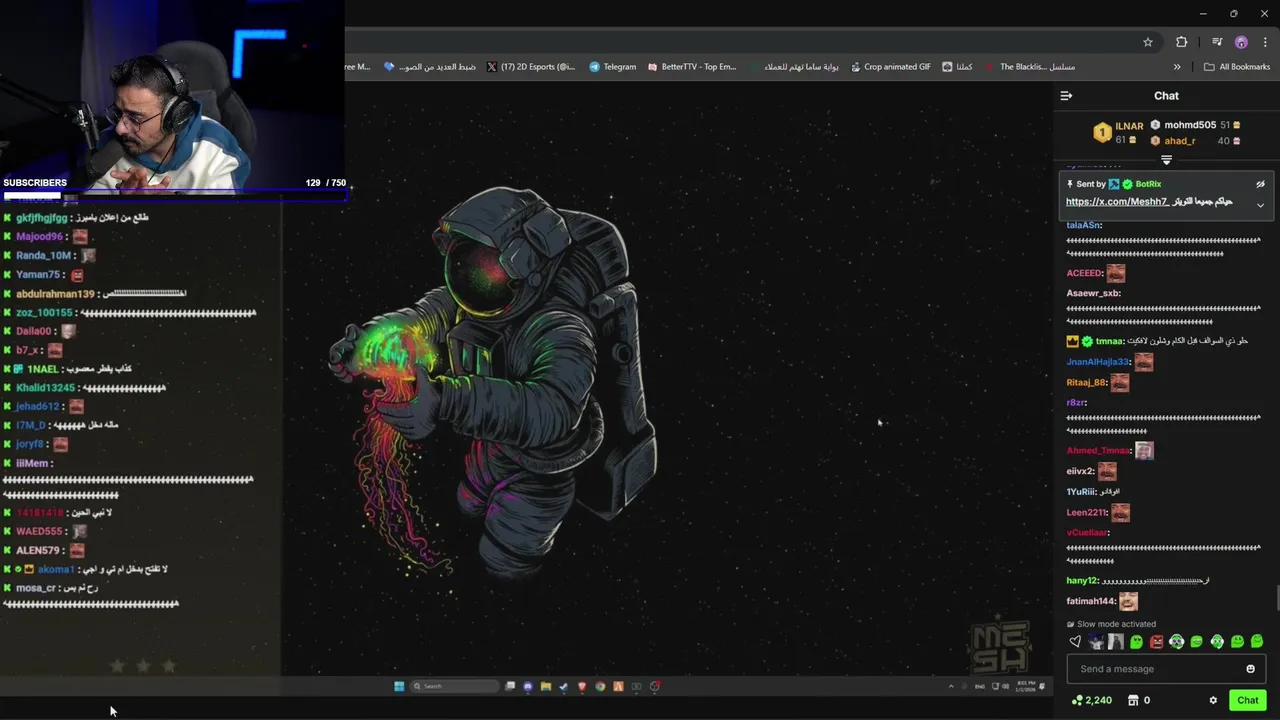
Task: Open Chrome from the taskbar
Action: click(x=600, y=686)
